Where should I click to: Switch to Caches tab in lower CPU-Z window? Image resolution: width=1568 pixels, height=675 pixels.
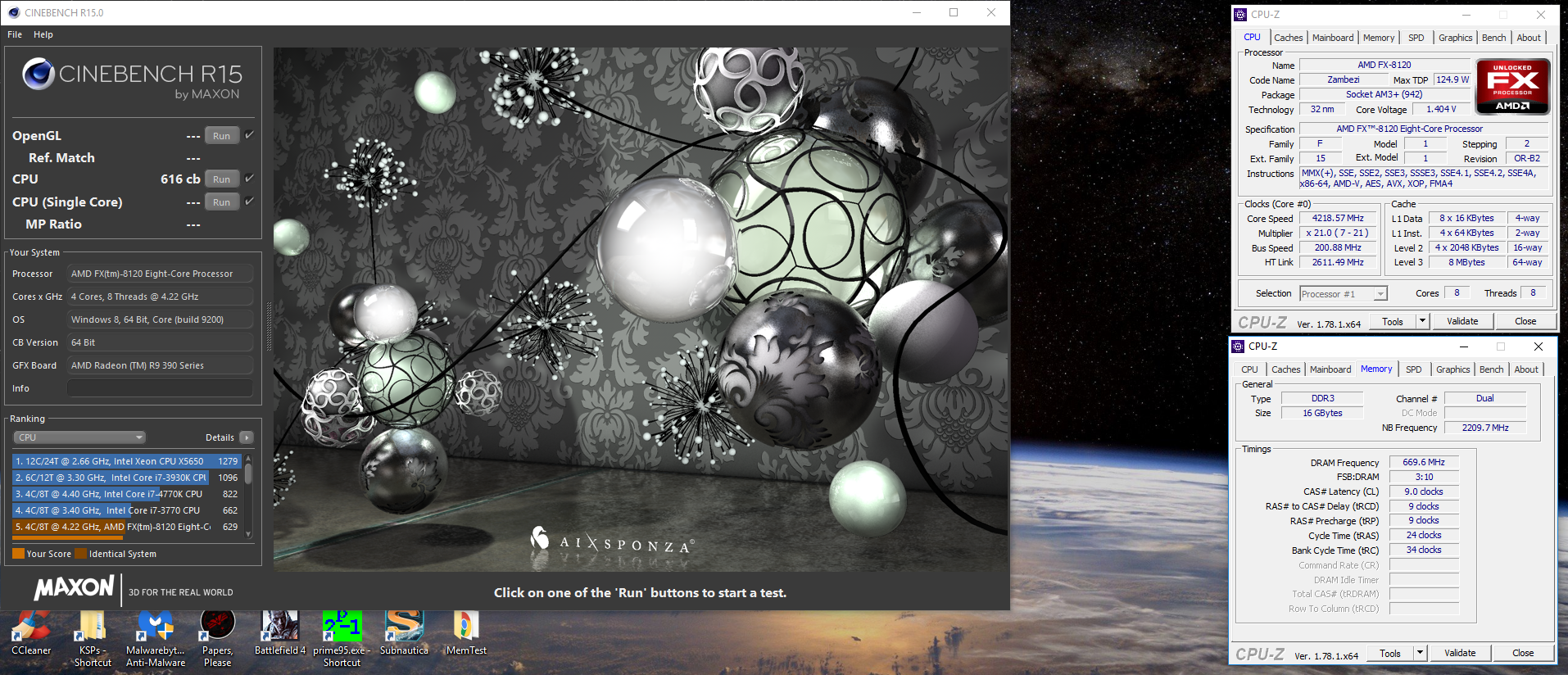click(x=1285, y=369)
